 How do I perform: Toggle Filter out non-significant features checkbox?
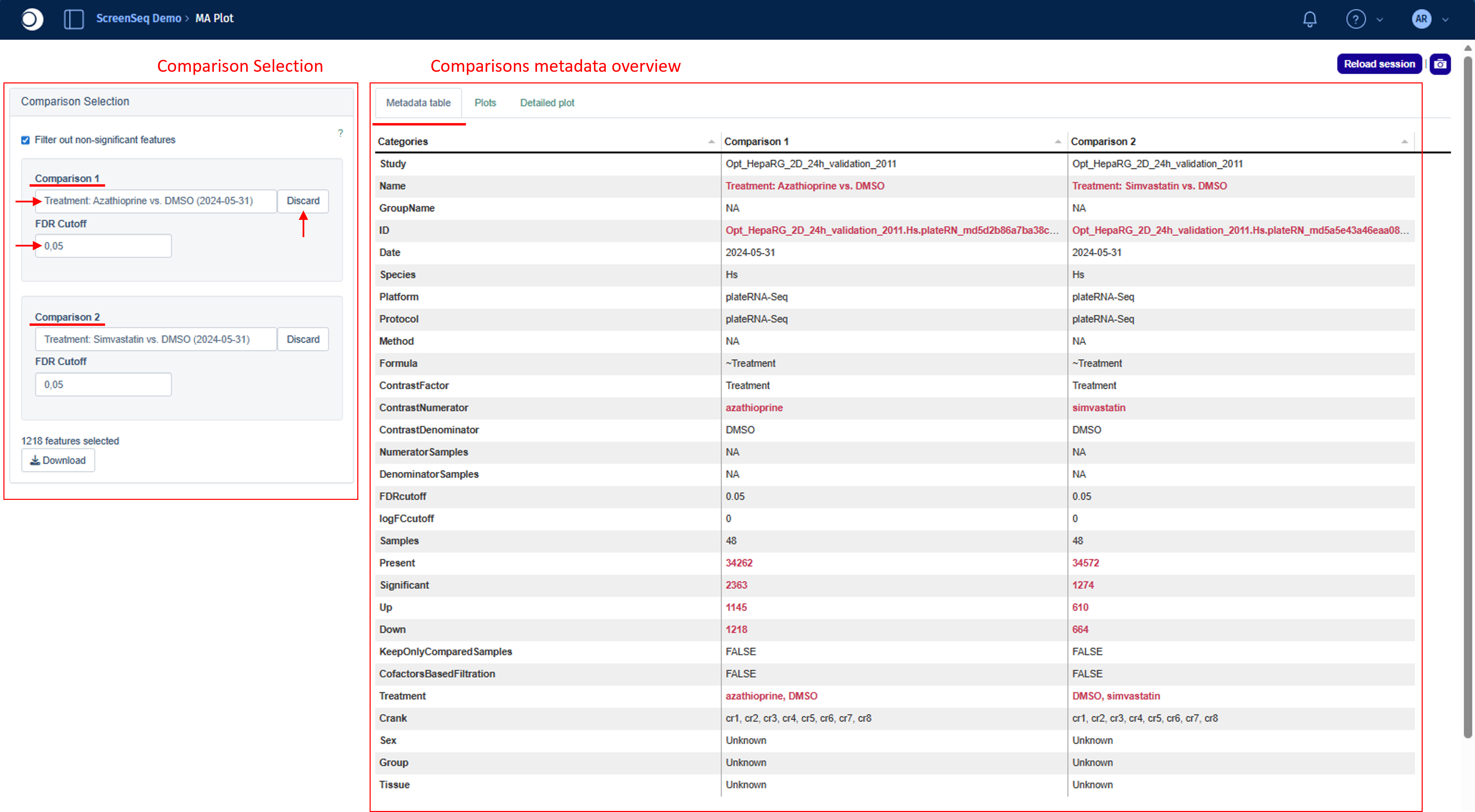tap(25, 140)
